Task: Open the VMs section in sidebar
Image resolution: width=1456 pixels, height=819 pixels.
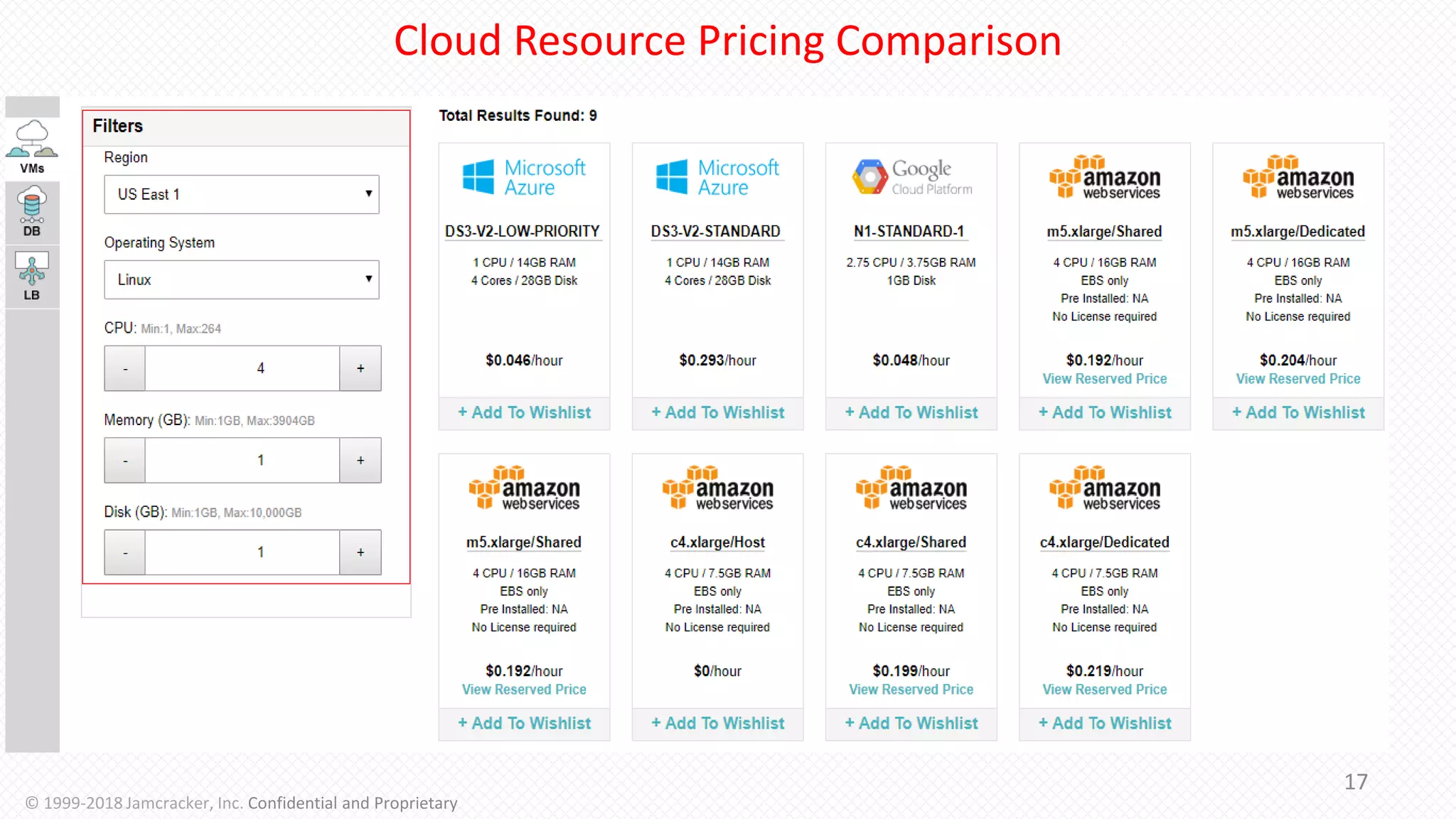Action: pyautogui.click(x=32, y=148)
